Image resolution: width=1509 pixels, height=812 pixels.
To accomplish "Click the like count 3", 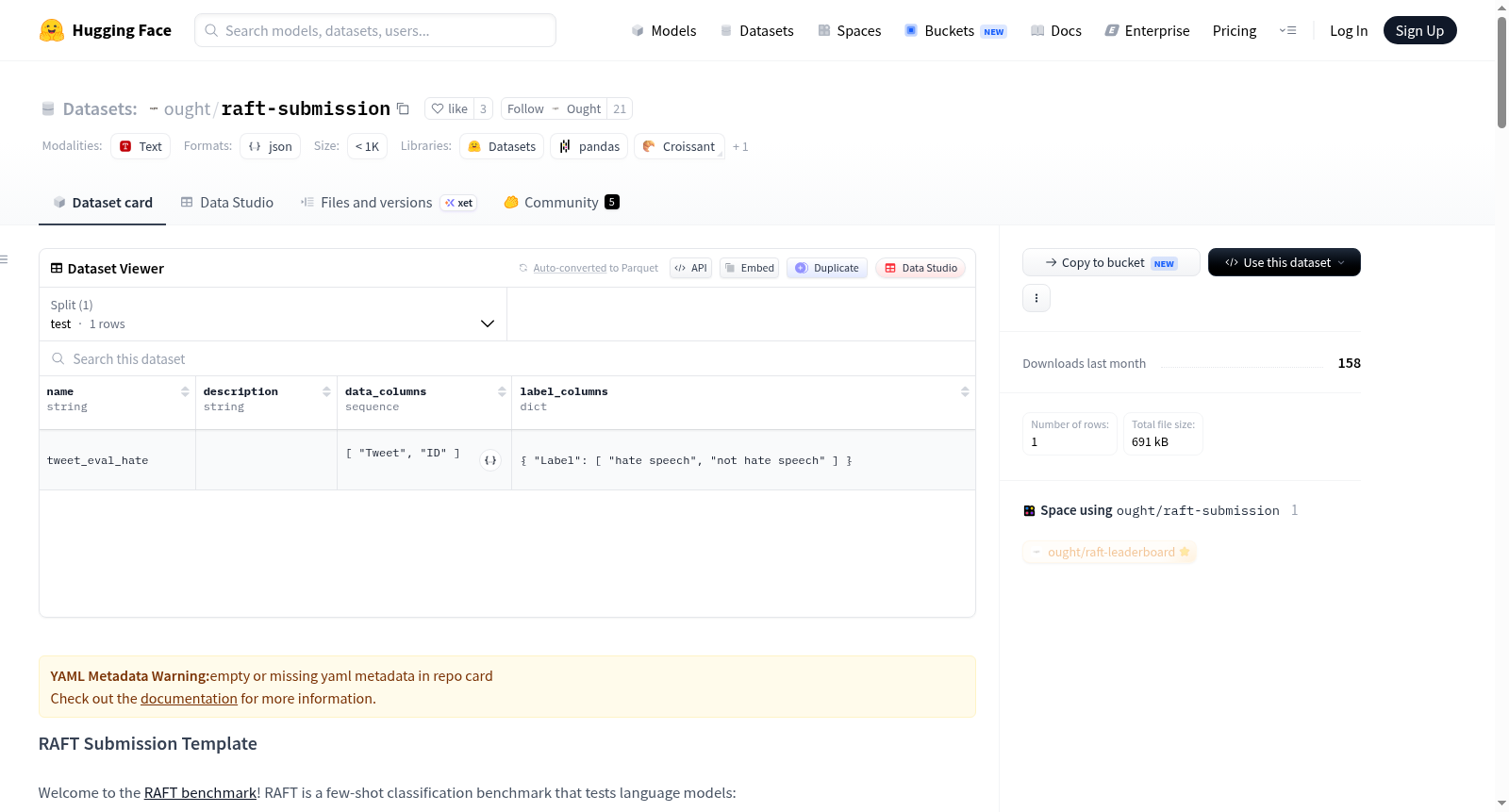I will point(483,108).
